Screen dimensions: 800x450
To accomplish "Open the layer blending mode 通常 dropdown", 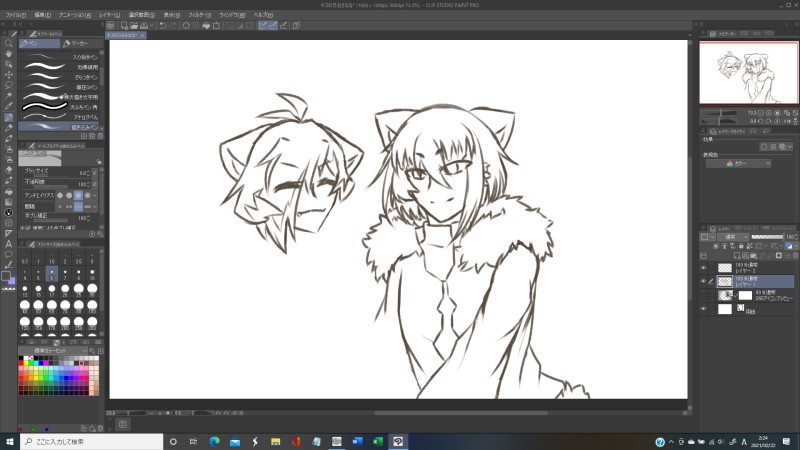I will tap(733, 237).
